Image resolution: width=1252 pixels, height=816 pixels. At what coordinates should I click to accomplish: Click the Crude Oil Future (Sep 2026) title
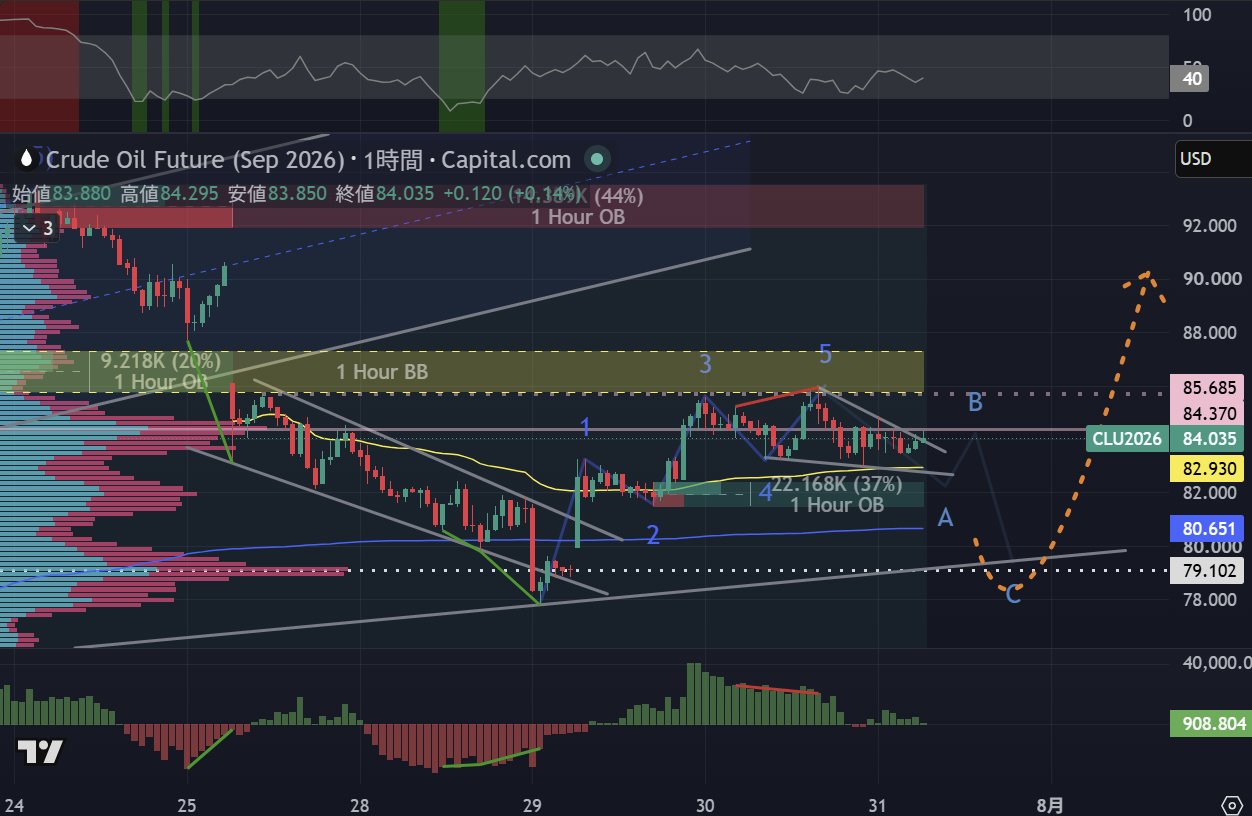point(197,159)
